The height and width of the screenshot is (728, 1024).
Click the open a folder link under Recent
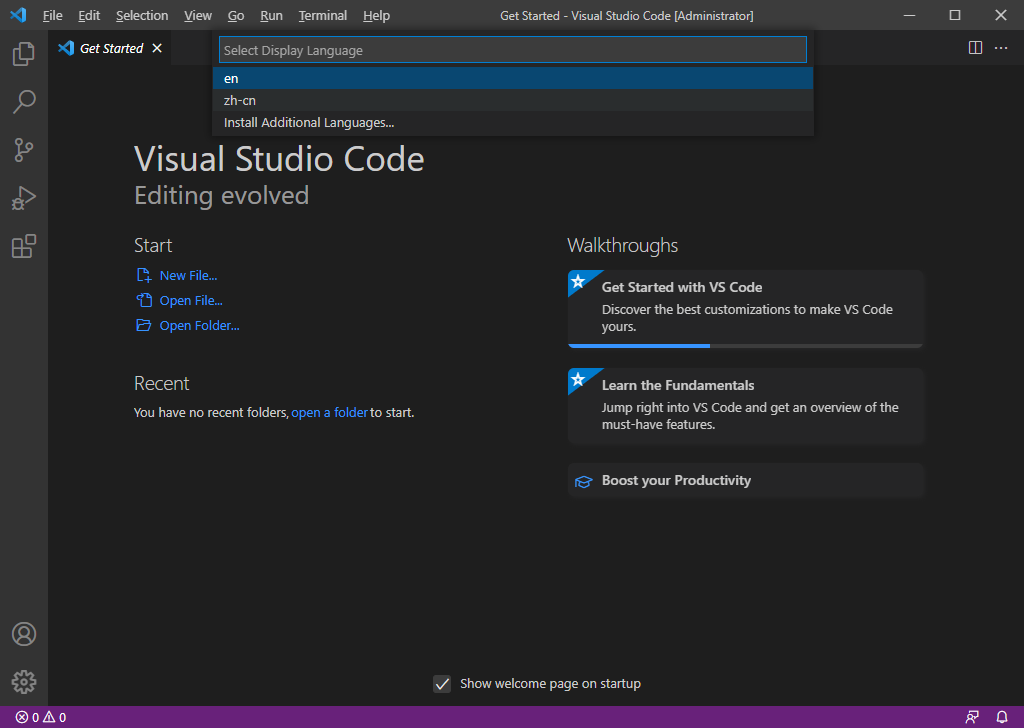329,413
